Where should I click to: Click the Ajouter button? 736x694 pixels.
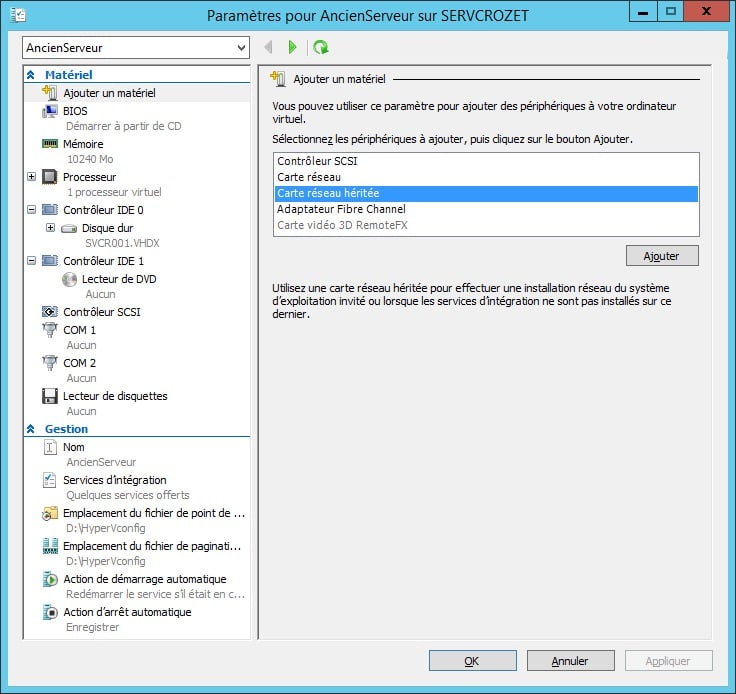click(662, 256)
